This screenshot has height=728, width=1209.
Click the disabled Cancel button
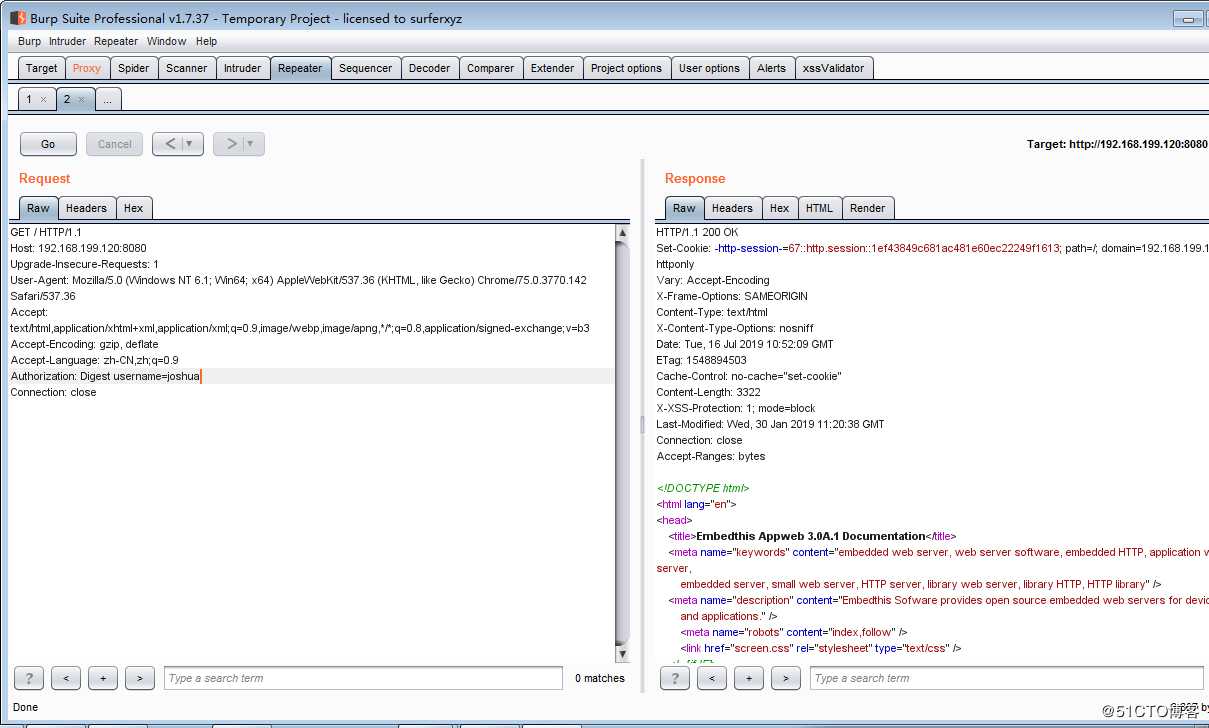coord(115,144)
